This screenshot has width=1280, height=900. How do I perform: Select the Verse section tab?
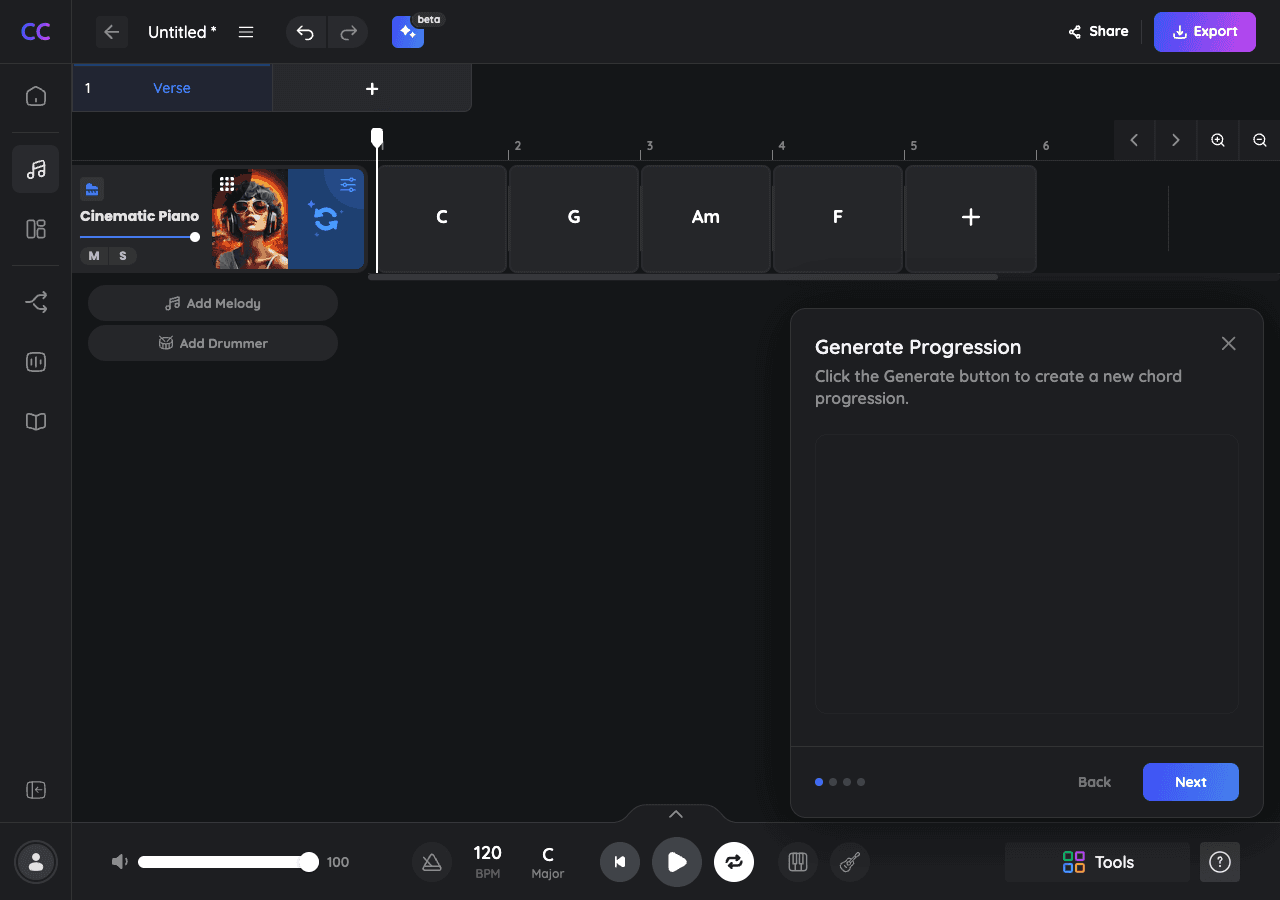point(172,88)
